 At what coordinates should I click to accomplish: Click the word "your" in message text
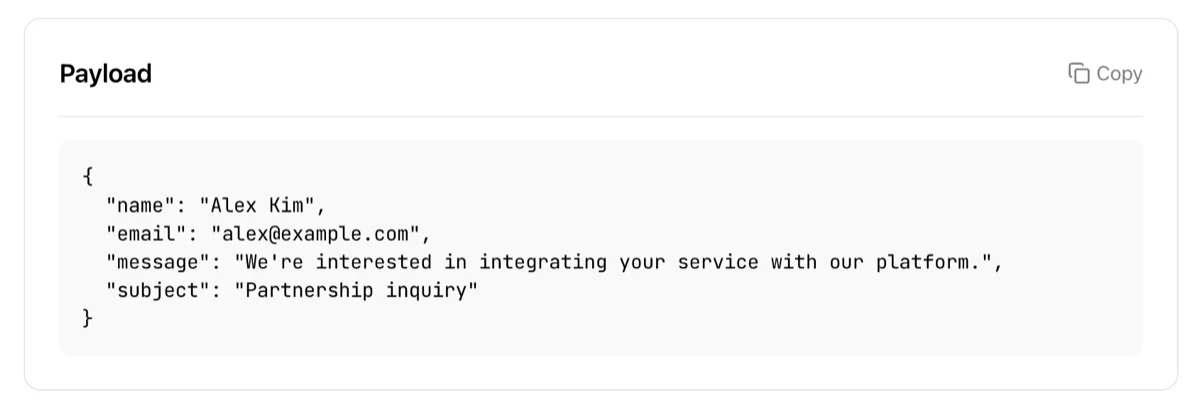[642, 263]
